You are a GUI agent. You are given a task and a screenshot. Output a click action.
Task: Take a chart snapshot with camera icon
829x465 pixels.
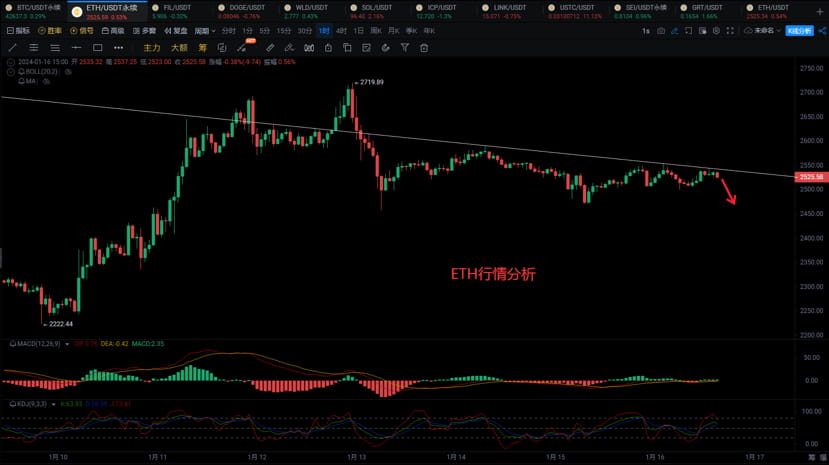(x=661, y=31)
